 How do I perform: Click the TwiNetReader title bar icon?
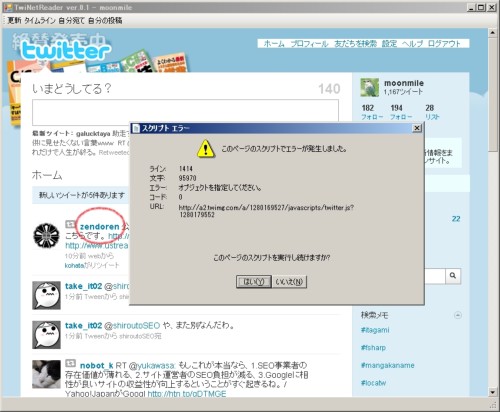click(x=8, y=7)
